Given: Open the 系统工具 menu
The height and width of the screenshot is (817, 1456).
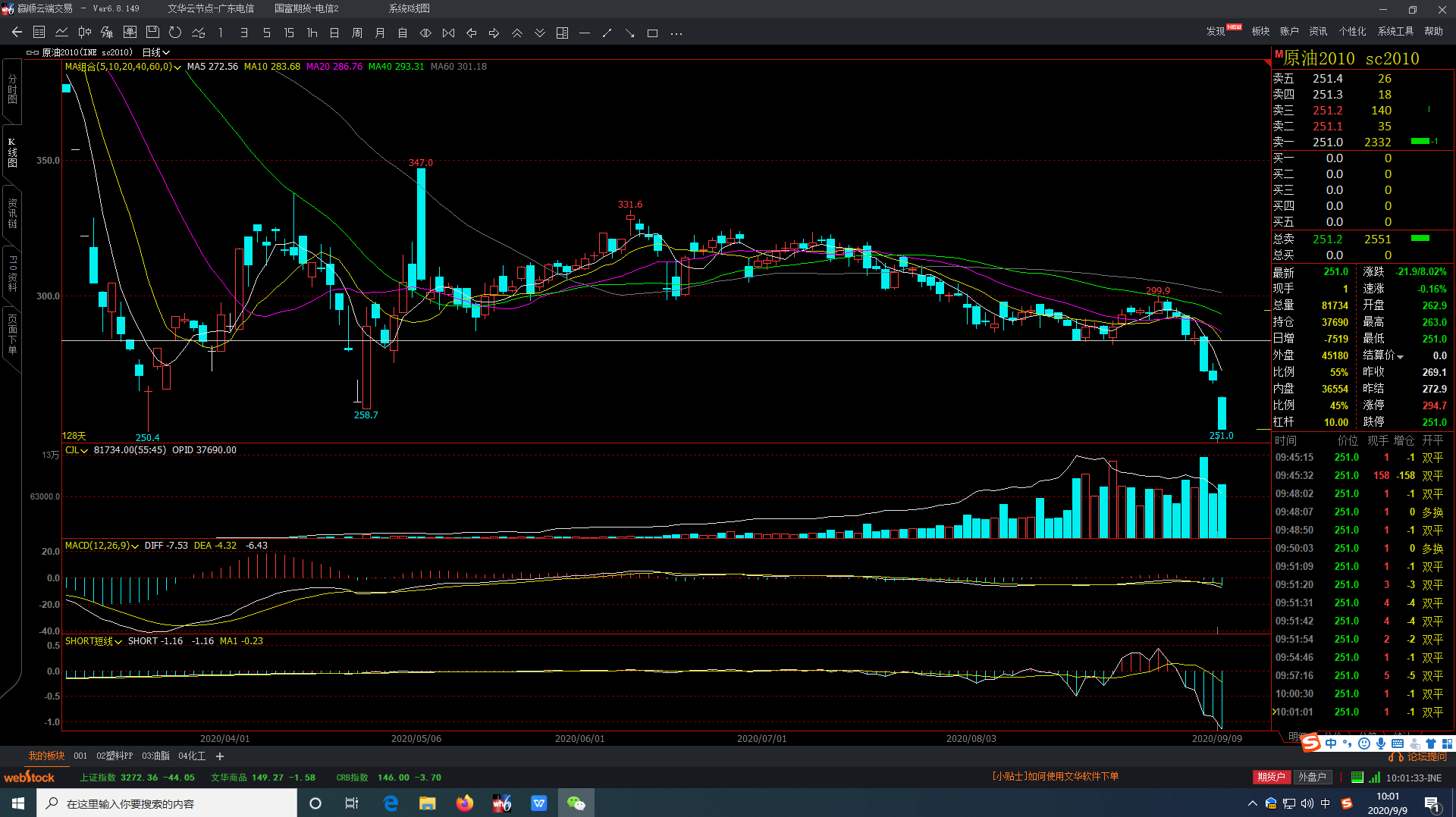Looking at the screenshot, I should pos(1395,31).
